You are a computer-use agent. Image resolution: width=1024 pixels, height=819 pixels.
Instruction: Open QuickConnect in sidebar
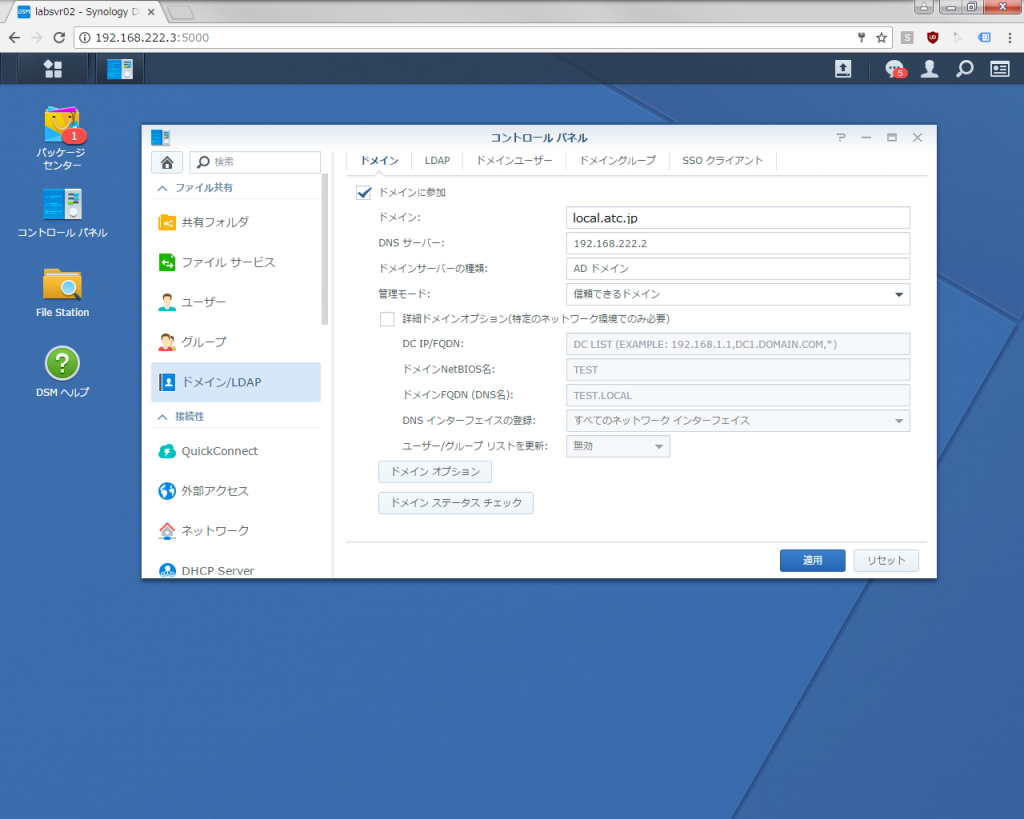point(236,451)
